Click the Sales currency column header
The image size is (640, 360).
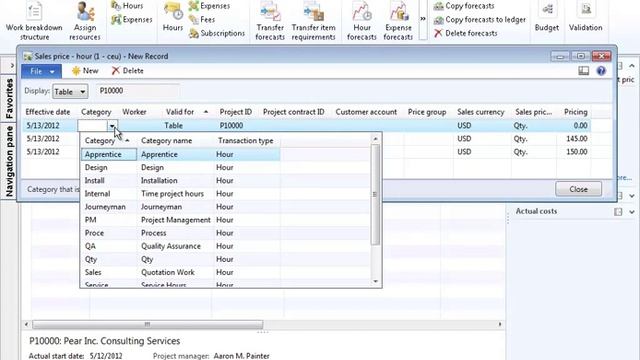[x=480, y=112]
